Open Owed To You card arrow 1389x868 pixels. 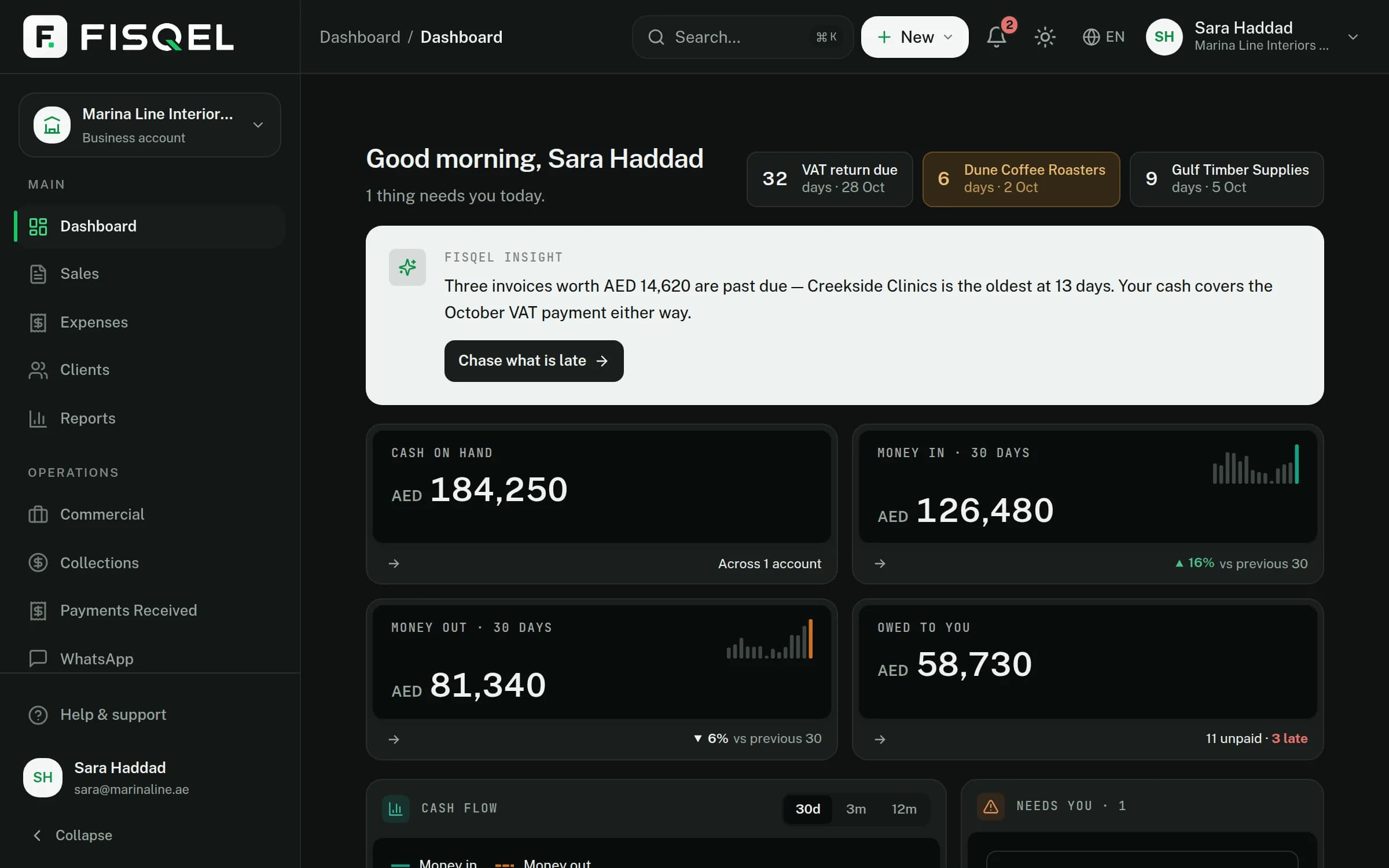[880, 739]
